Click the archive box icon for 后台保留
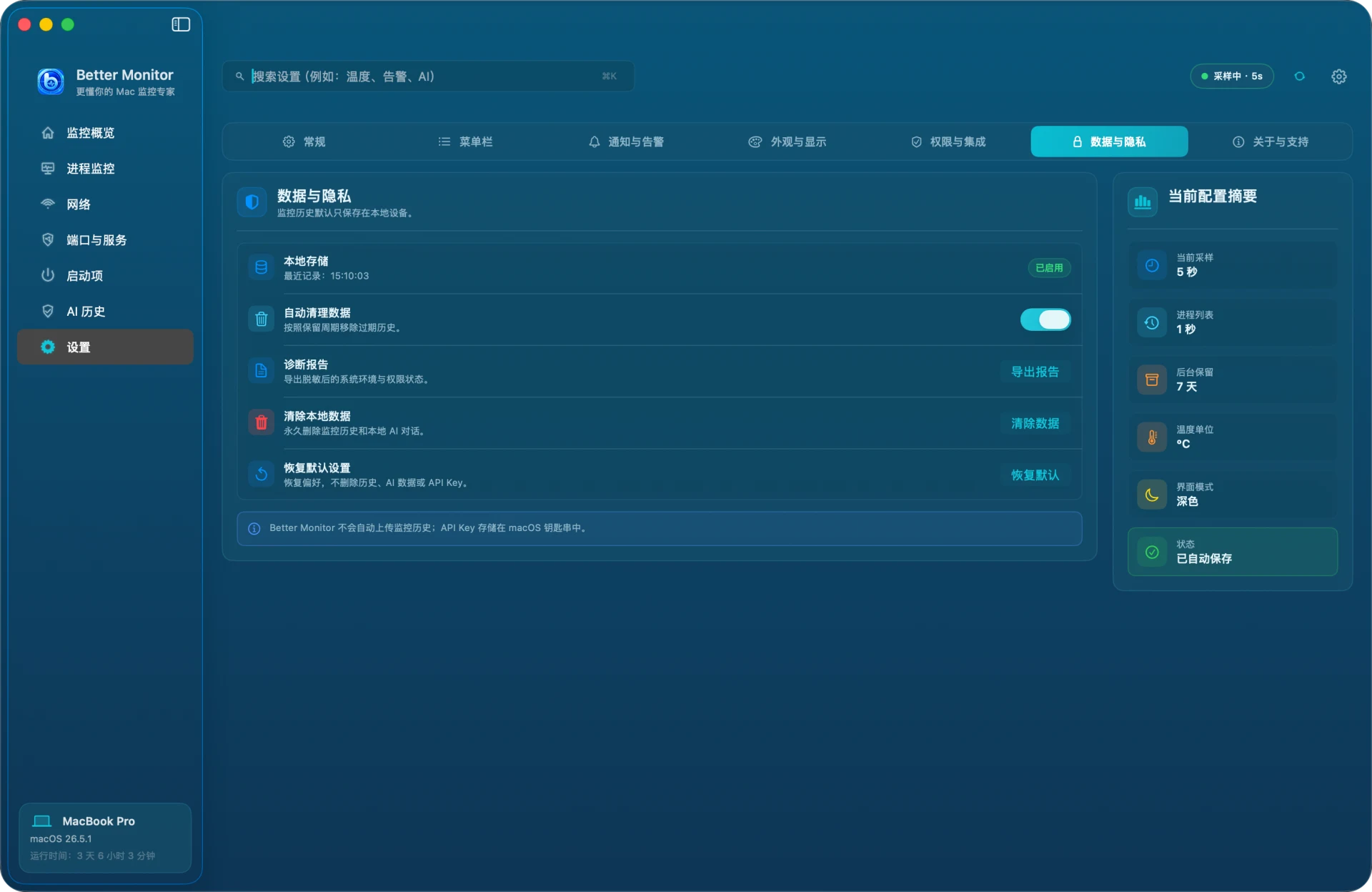Screen dimensions: 1372x892 1152,380
